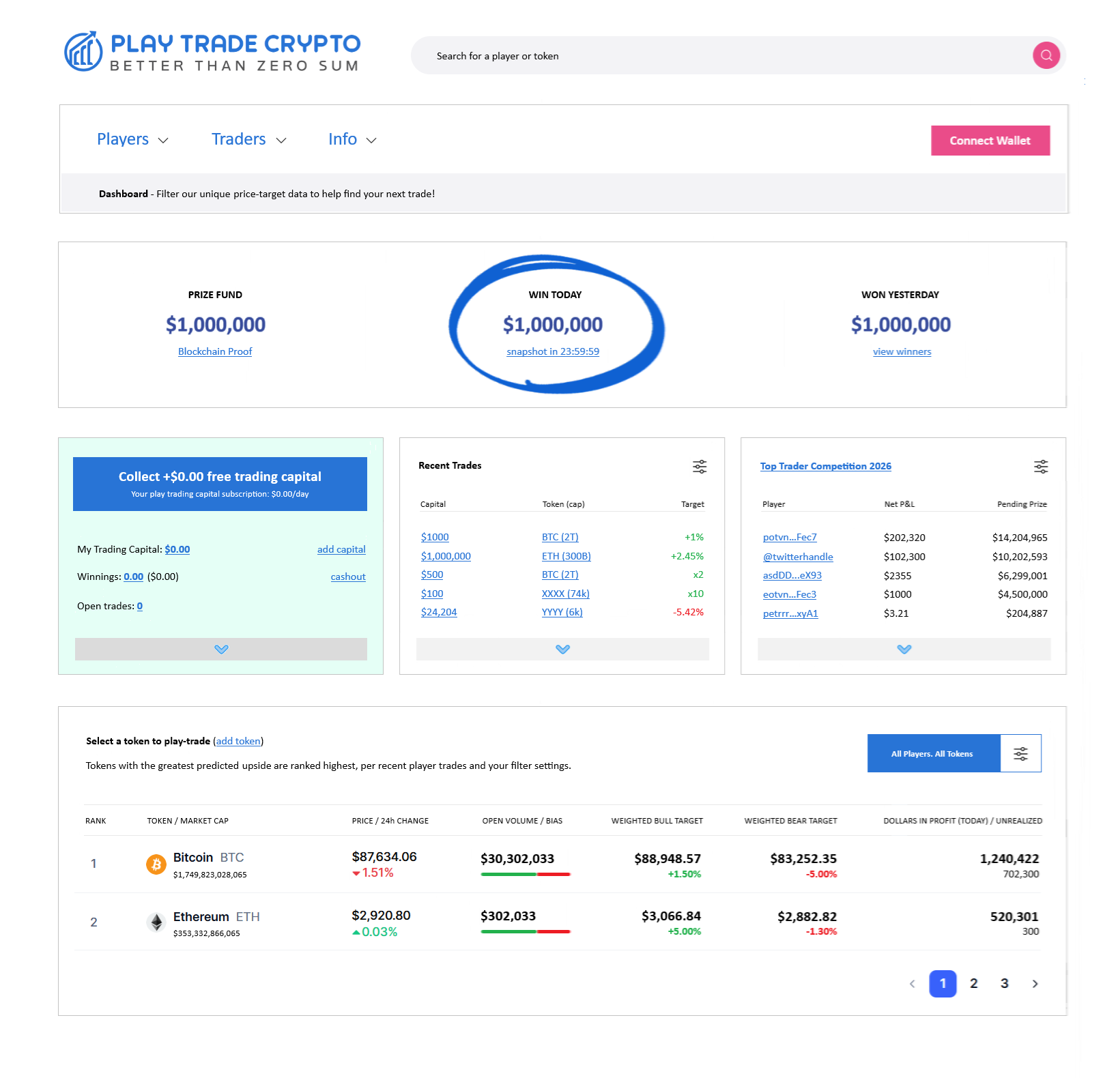Open the Blockchain Proof link
Image resolution: width=1120 pixels, height=1078 pixels.
click(x=215, y=352)
